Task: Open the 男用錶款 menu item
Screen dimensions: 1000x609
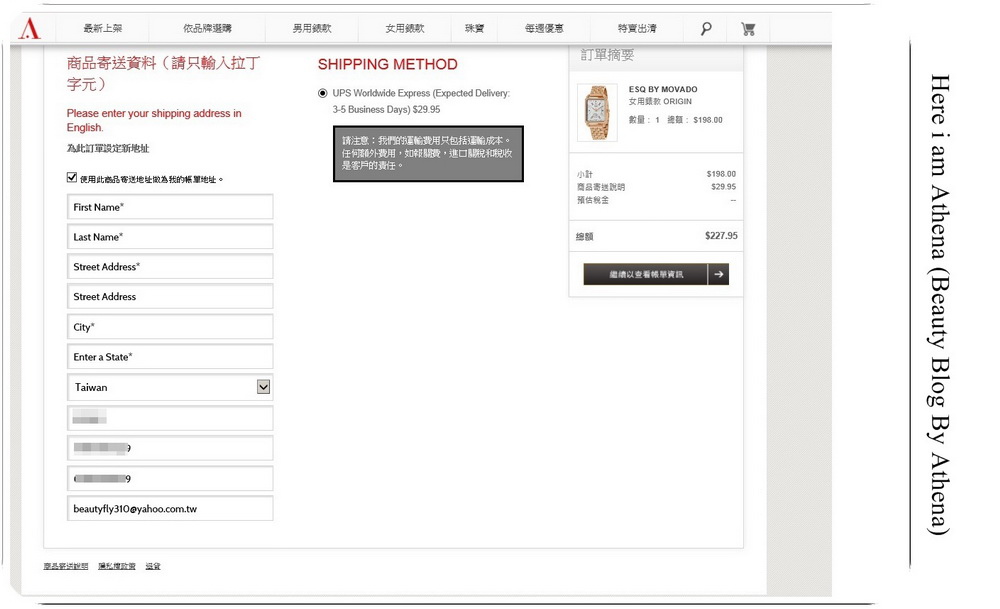Action: point(312,28)
